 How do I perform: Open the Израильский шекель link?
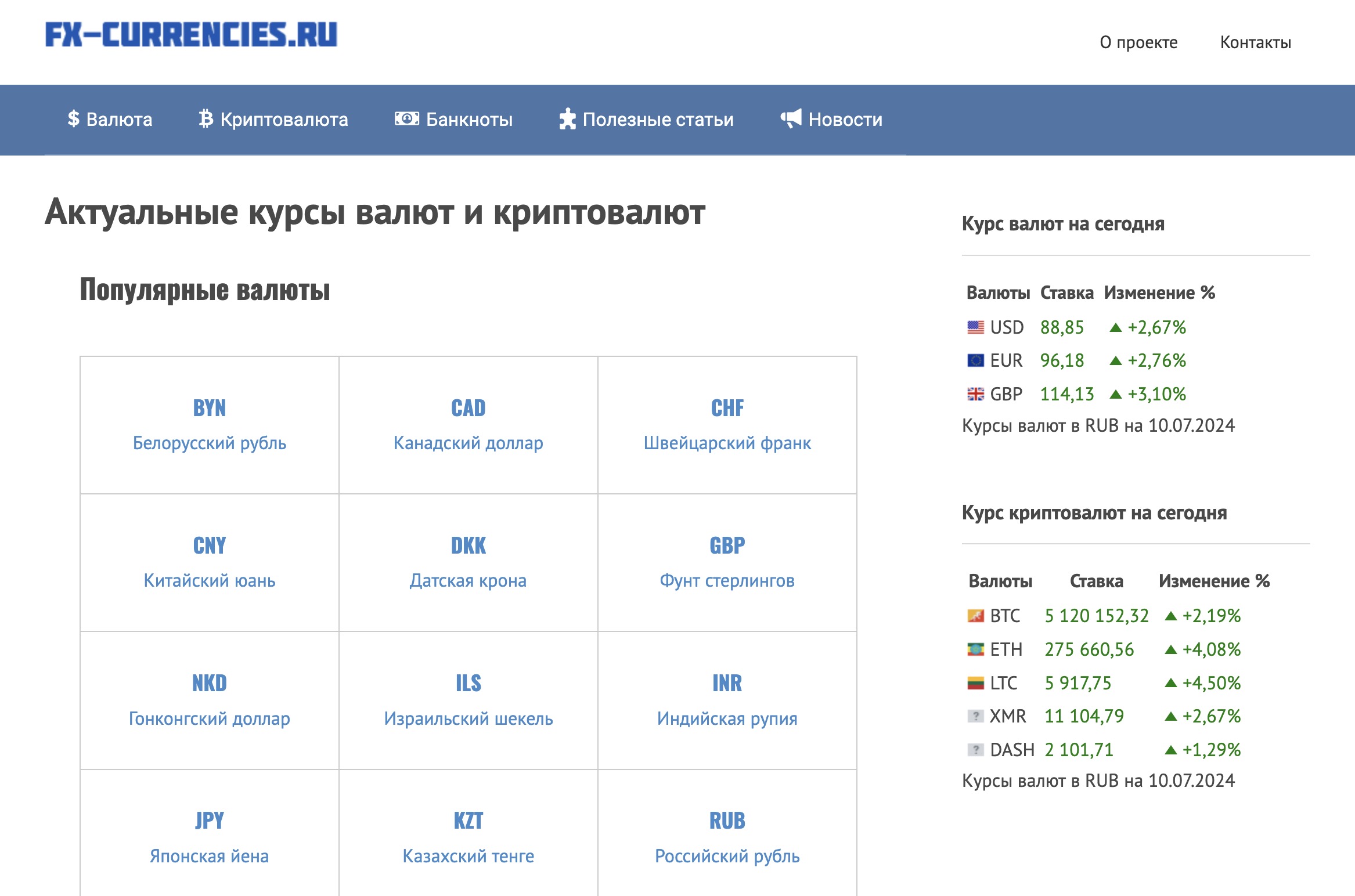pos(469,718)
